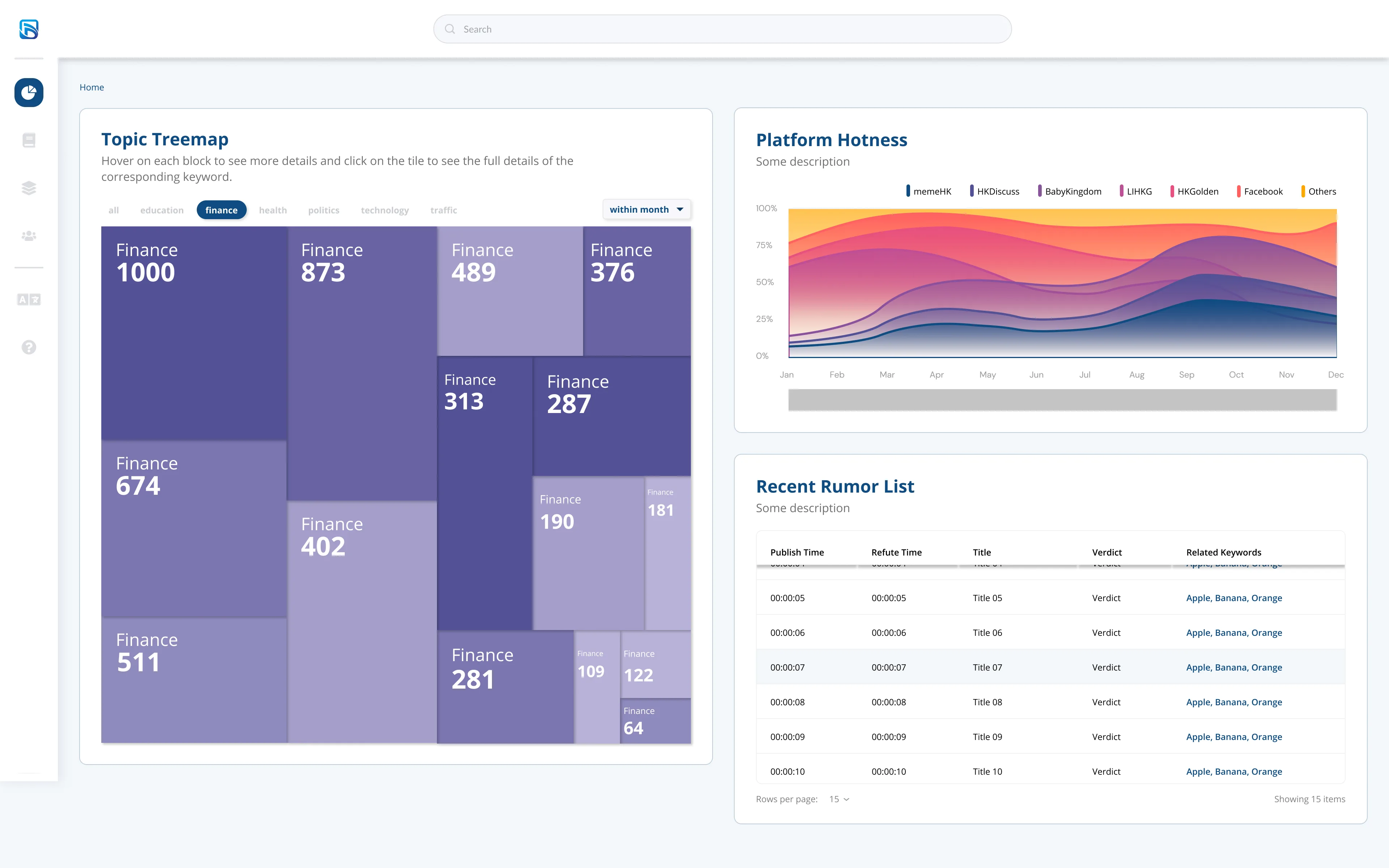
Task: Toggle the Others legend series
Action: click(x=1318, y=191)
